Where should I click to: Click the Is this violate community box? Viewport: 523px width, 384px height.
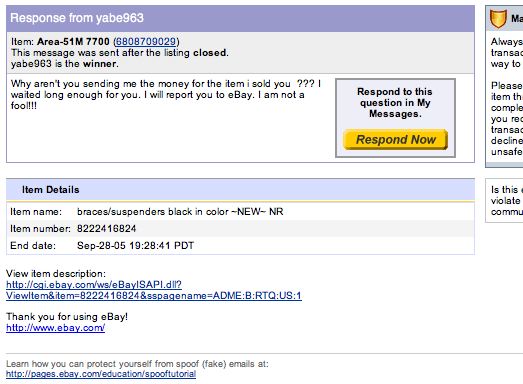pos(504,201)
